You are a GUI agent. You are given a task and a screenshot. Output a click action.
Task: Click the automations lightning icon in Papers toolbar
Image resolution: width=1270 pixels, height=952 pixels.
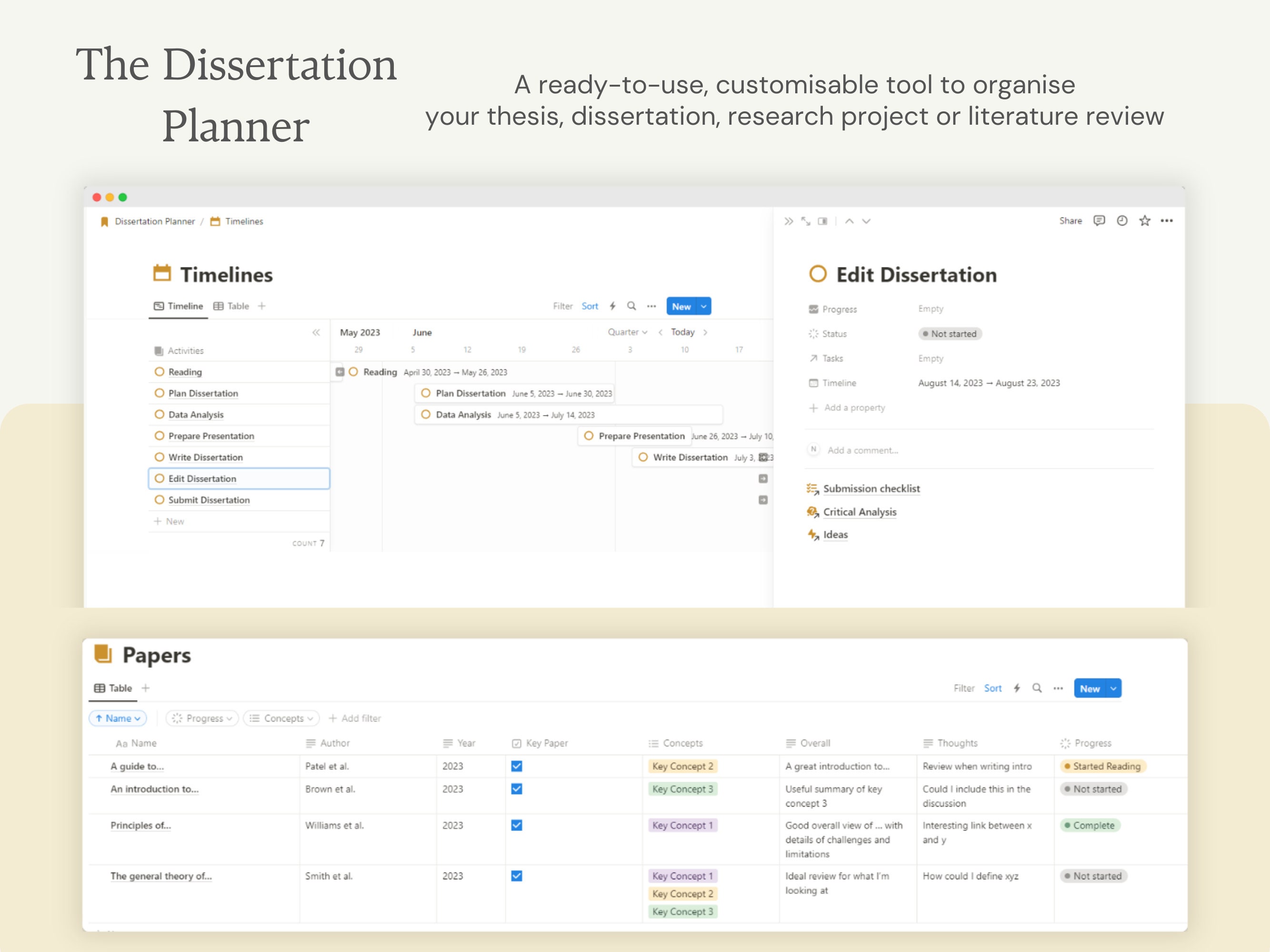pos(1017,688)
